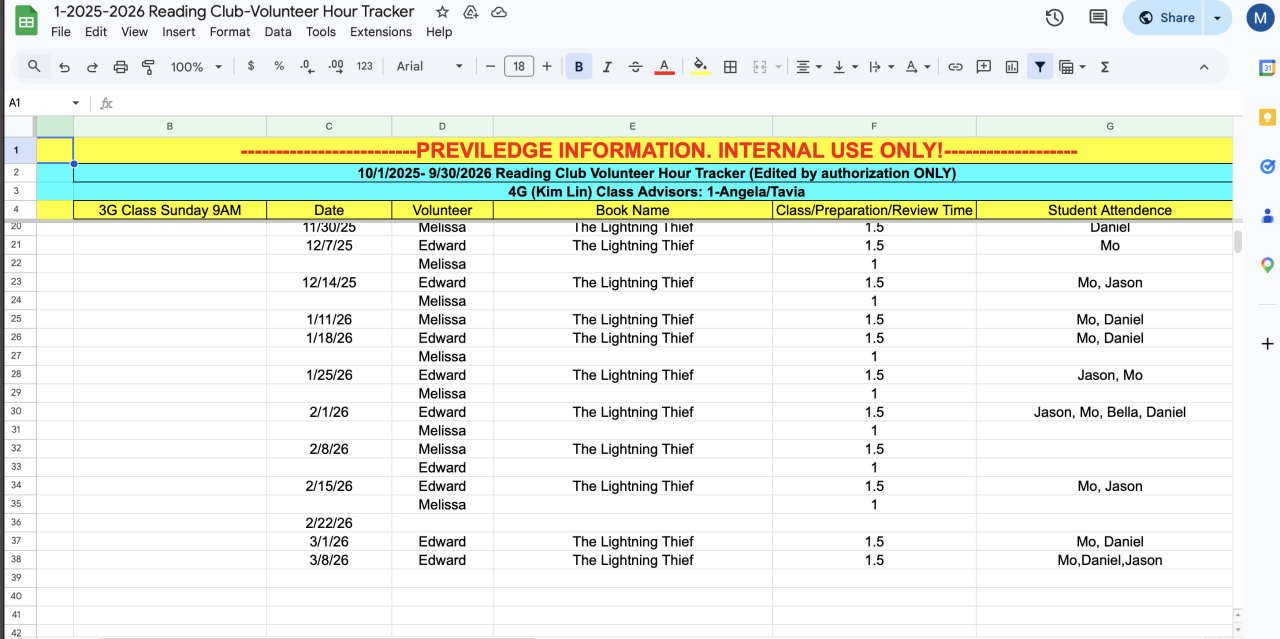
Task: Open the text color picker
Action: click(664, 67)
